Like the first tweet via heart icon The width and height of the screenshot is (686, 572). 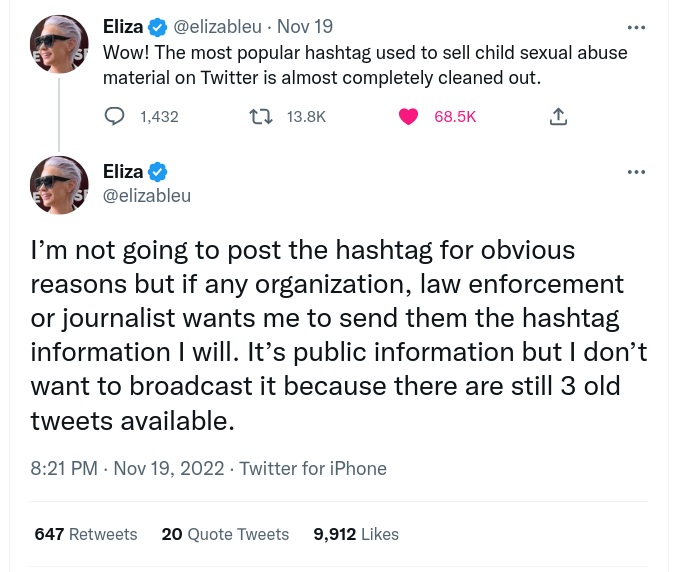coord(408,117)
